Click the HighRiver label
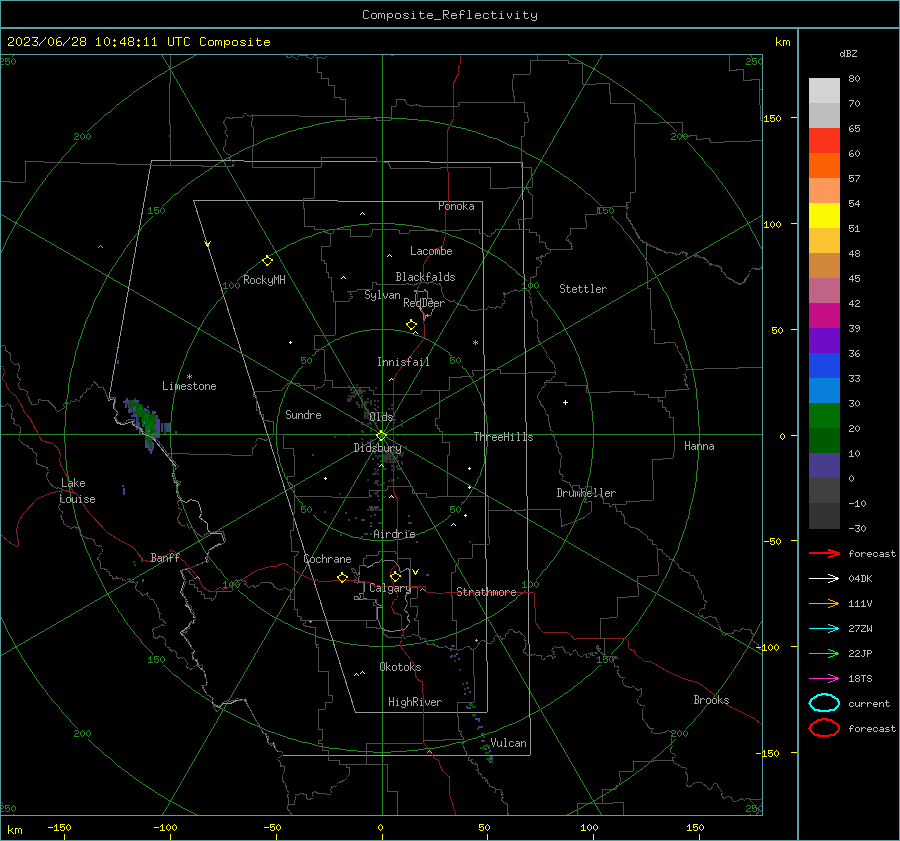 click(x=415, y=702)
